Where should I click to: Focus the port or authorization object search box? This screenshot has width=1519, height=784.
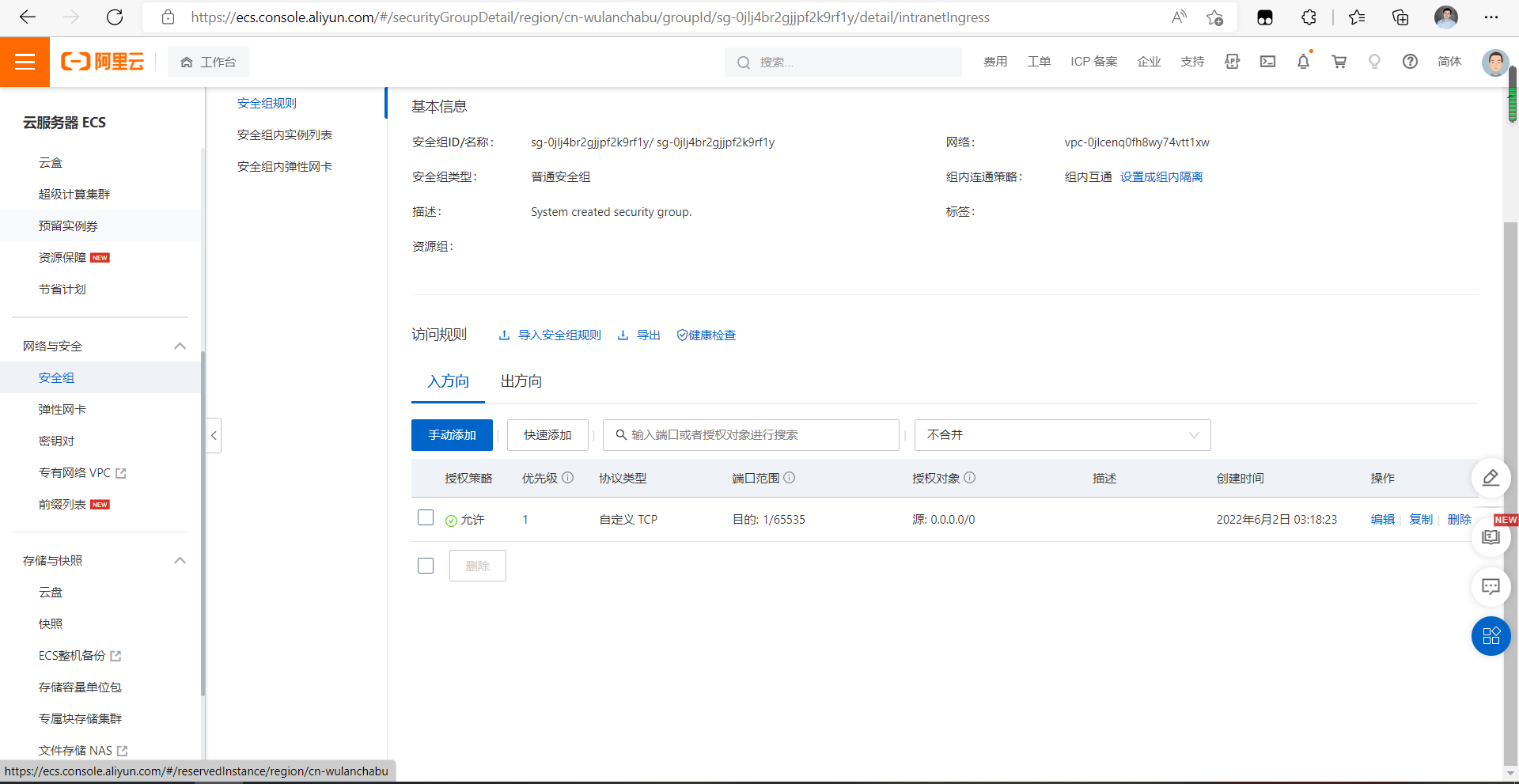click(x=751, y=435)
